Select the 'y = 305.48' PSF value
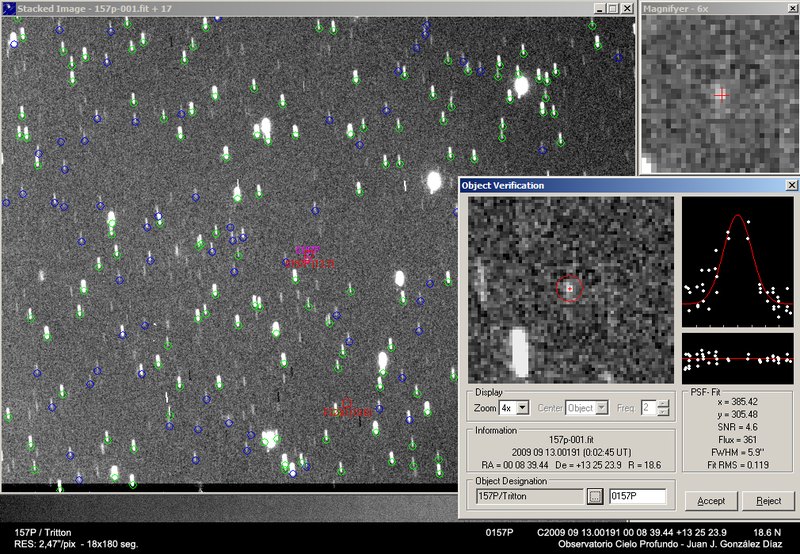800x554 pixels. tap(738, 415)
